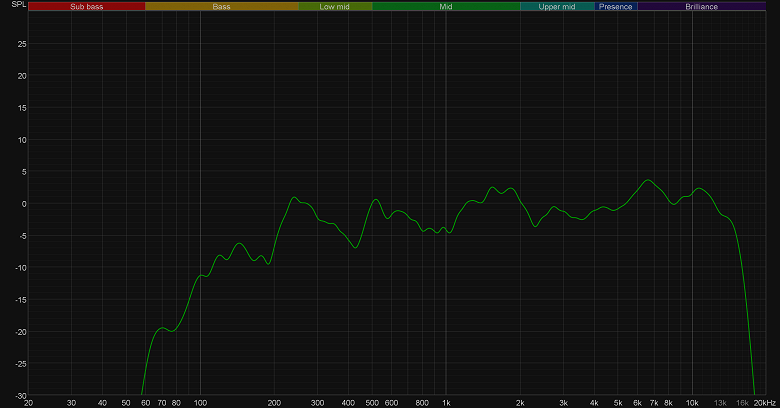780x408 pixels.
Task: Select the Presence band header
Action: point(616,6)
